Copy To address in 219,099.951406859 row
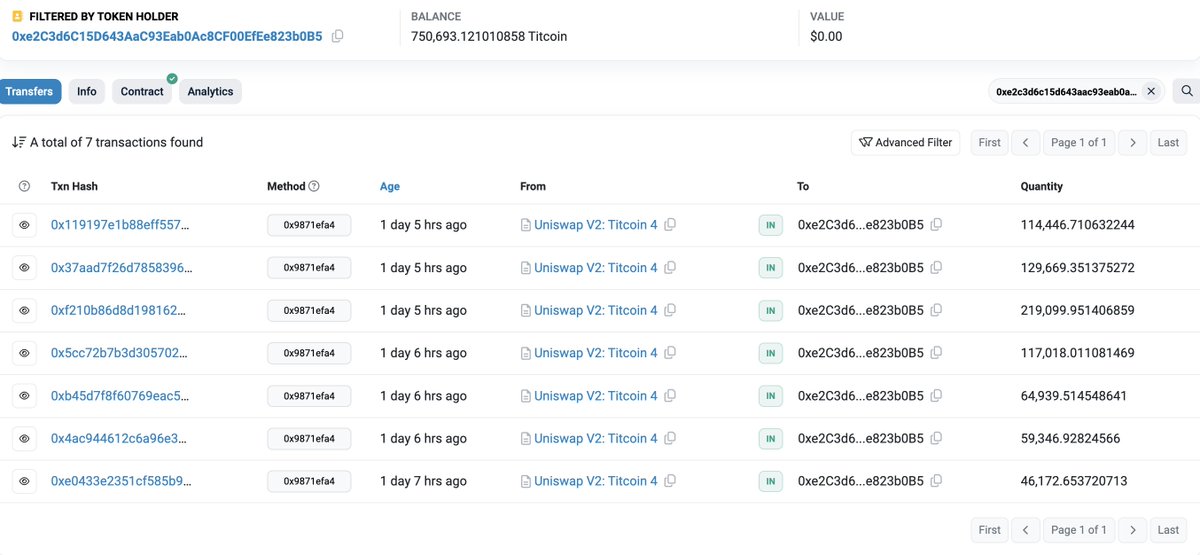1200x555 pixels. [x=936, y=310]
